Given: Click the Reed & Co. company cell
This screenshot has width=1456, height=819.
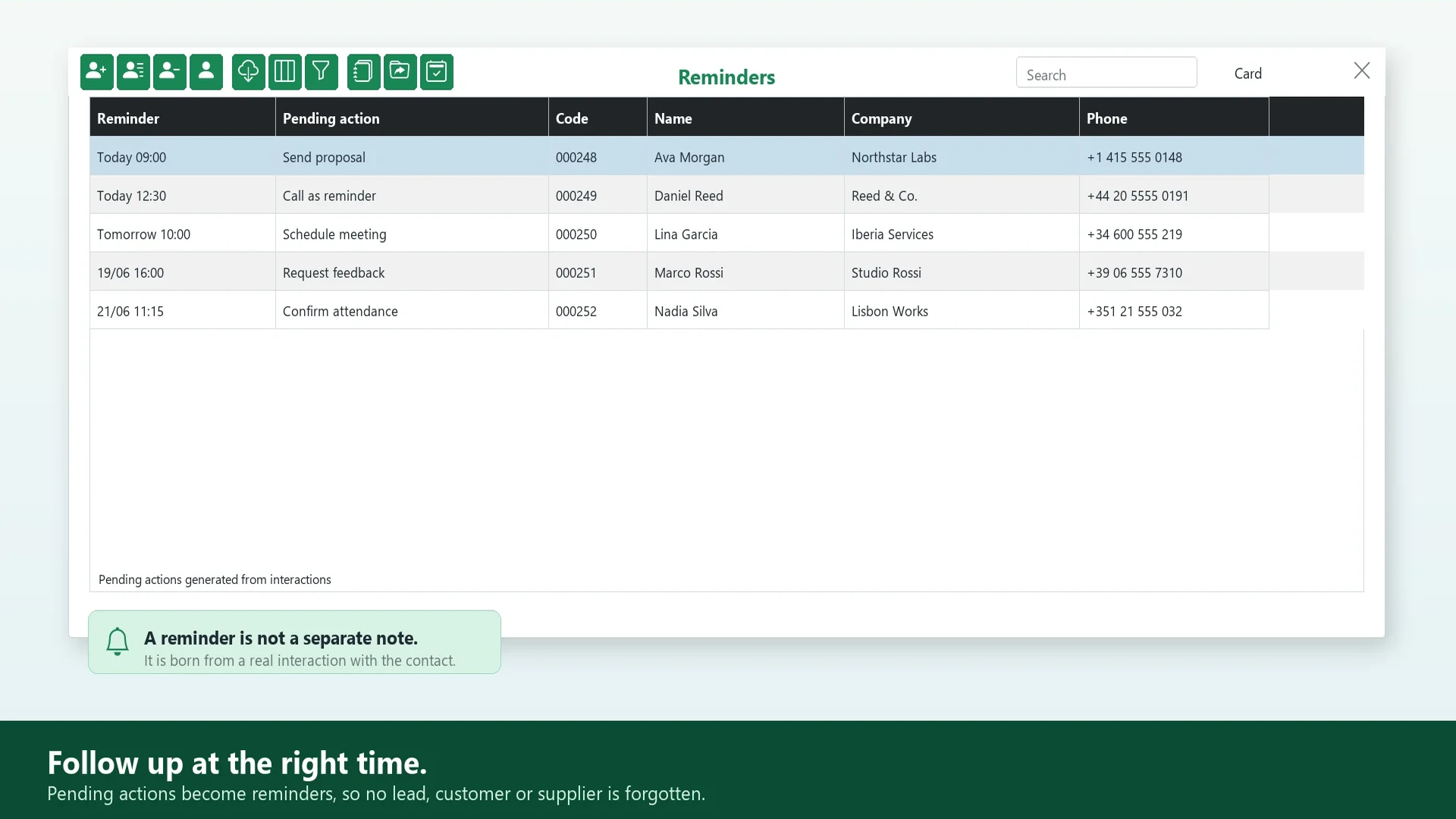Looking at the screenshot, I should coord(962,196).
